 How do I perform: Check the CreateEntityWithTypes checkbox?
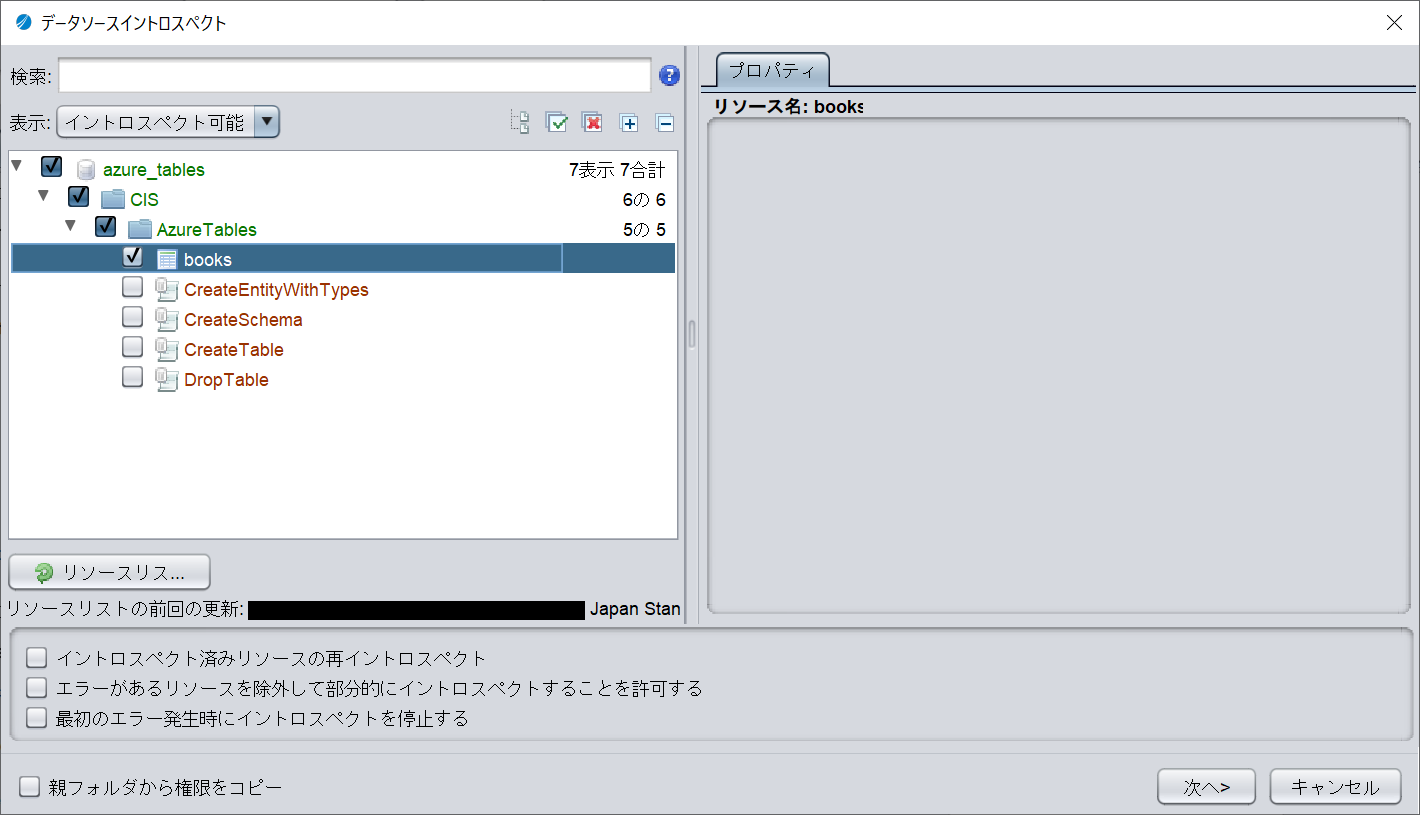(x=132, y=287)
